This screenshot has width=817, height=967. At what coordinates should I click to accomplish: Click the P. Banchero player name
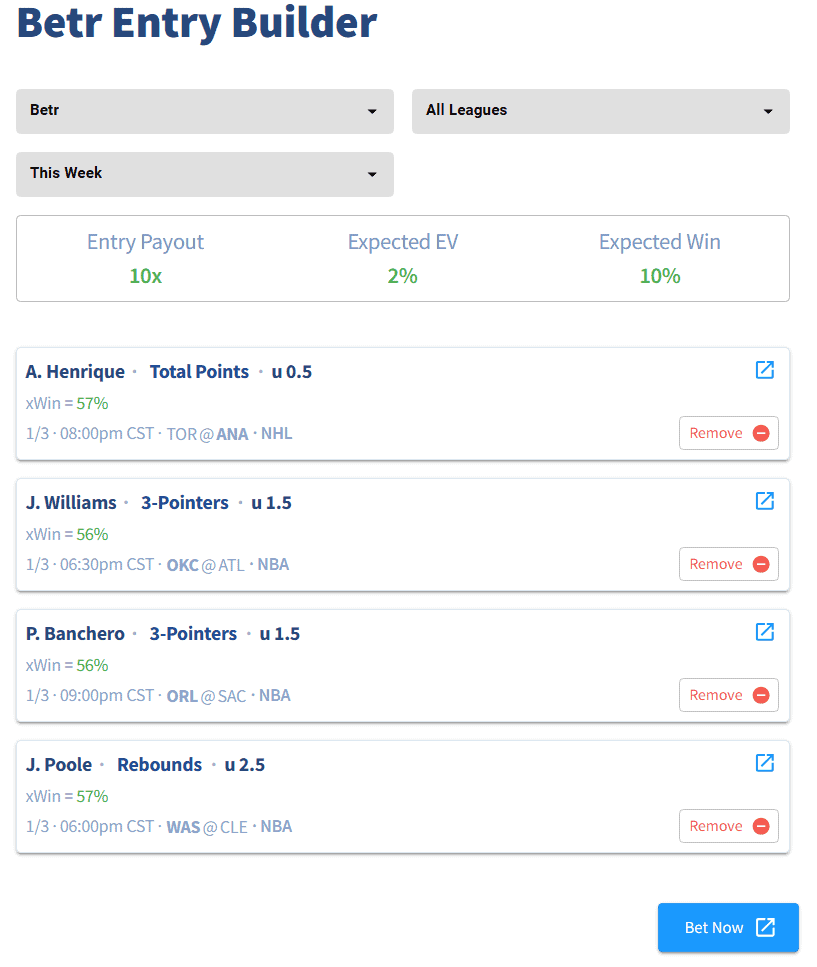(75, 633)
